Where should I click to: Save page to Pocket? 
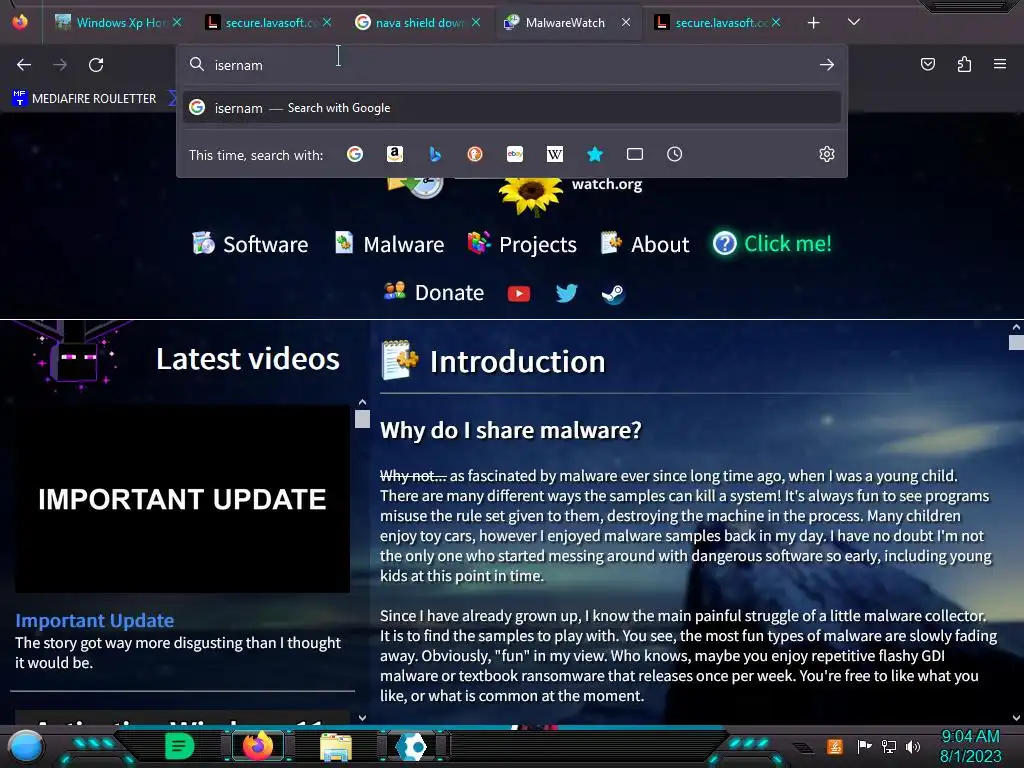[x=928, y=64]
